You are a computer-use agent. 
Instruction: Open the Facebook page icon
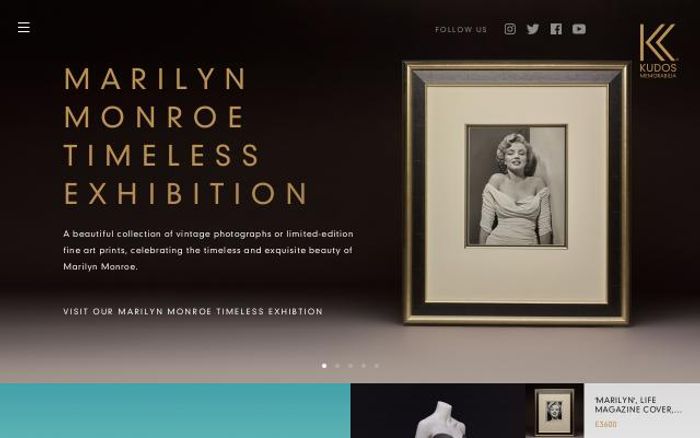point(556,29)
